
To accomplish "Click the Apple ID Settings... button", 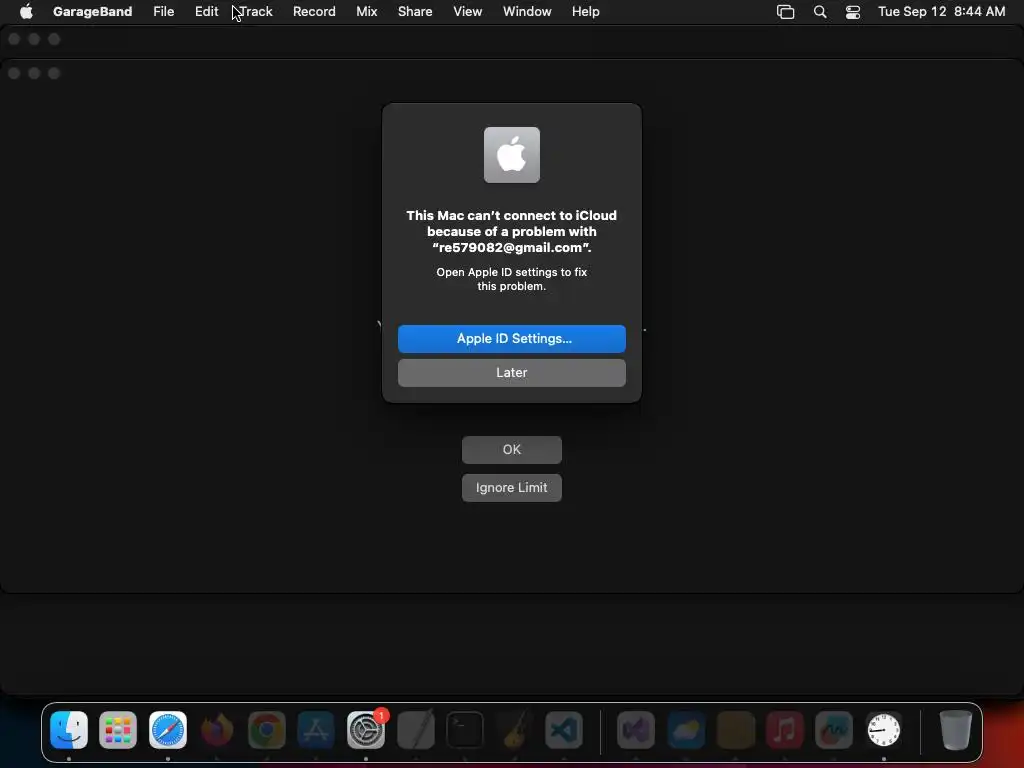I will click(511, 338).
